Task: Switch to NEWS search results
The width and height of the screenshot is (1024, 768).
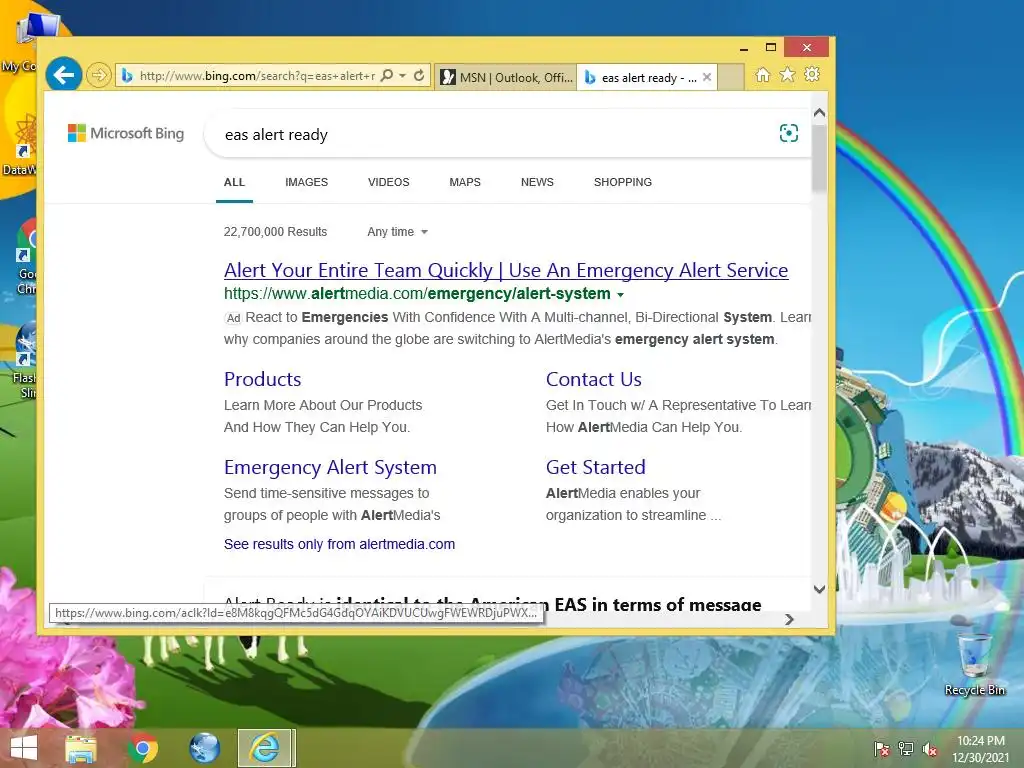Action: tap(537, 182)
